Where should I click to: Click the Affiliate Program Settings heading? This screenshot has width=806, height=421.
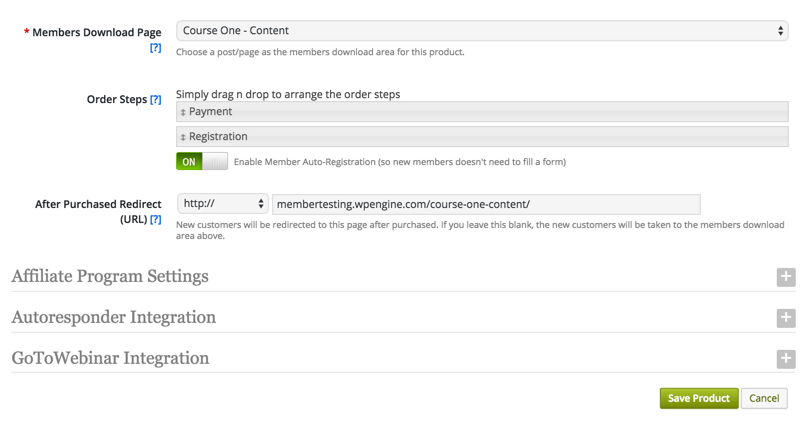[110, 276]
